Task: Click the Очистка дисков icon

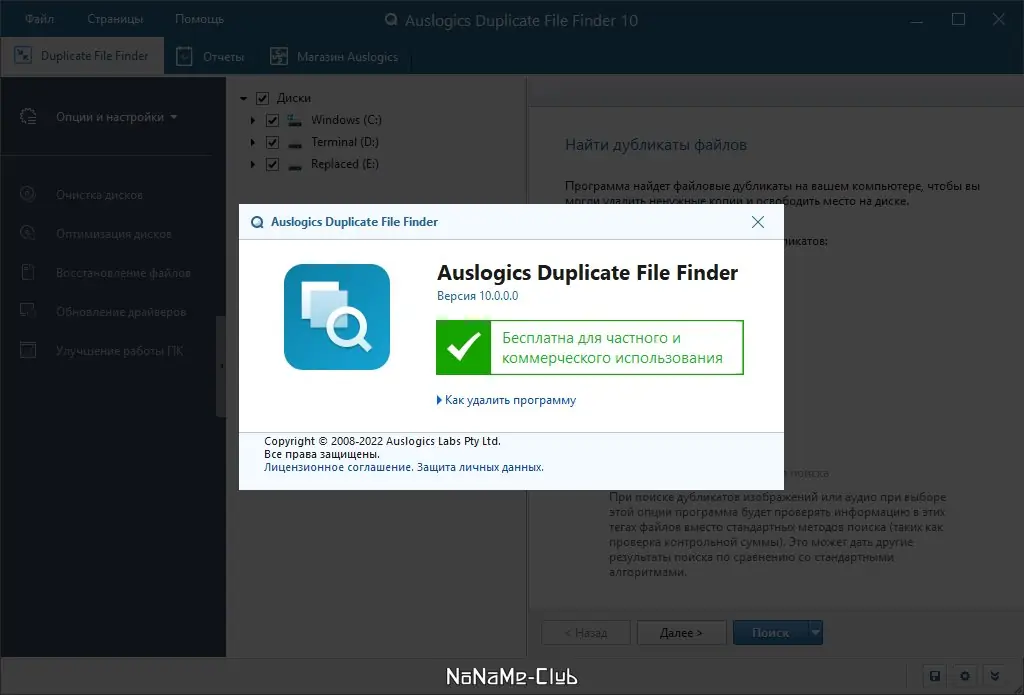Action: (x=27, y=194)
